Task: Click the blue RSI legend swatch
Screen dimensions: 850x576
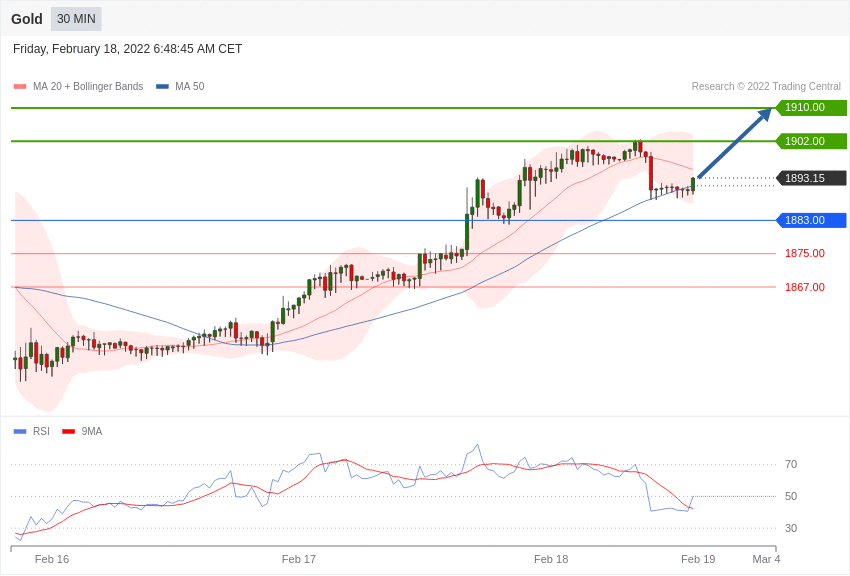Action: (20, 432)
